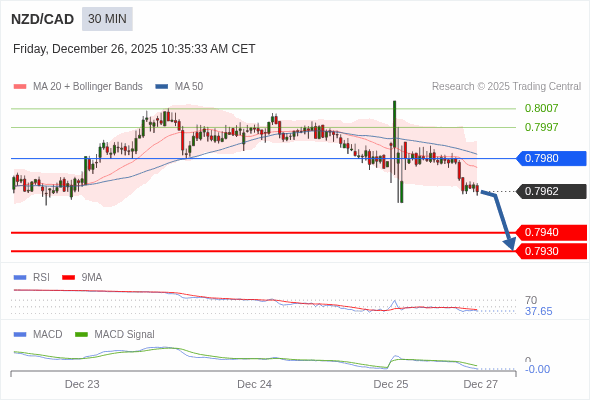
Task: Click the Dec 25 date axis label
Action: [x=391, y=385]
